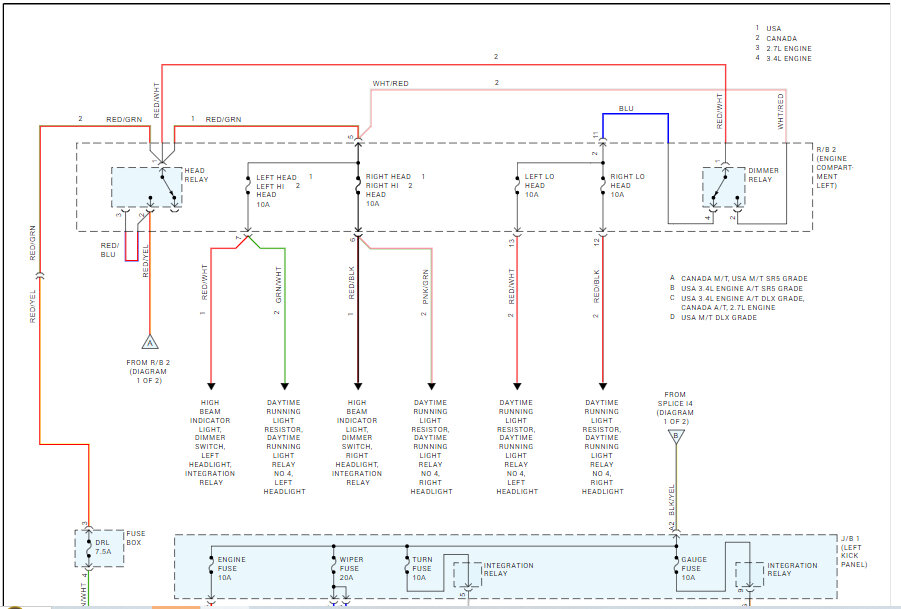Click INTEGRATION RELAY label beside GAUGE fuse

(792, 569)
